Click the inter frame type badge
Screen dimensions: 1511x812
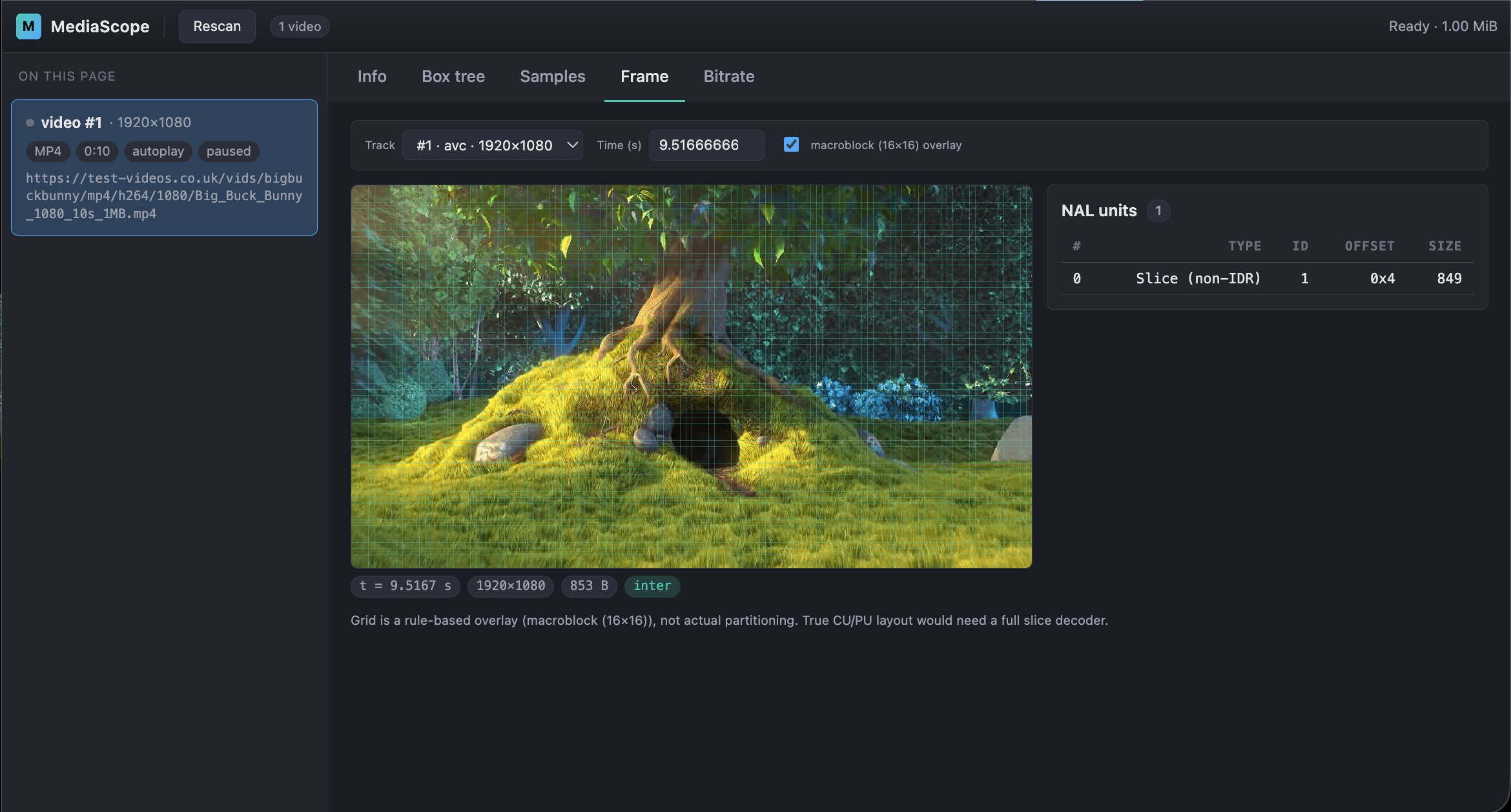(x=652, y=586)
